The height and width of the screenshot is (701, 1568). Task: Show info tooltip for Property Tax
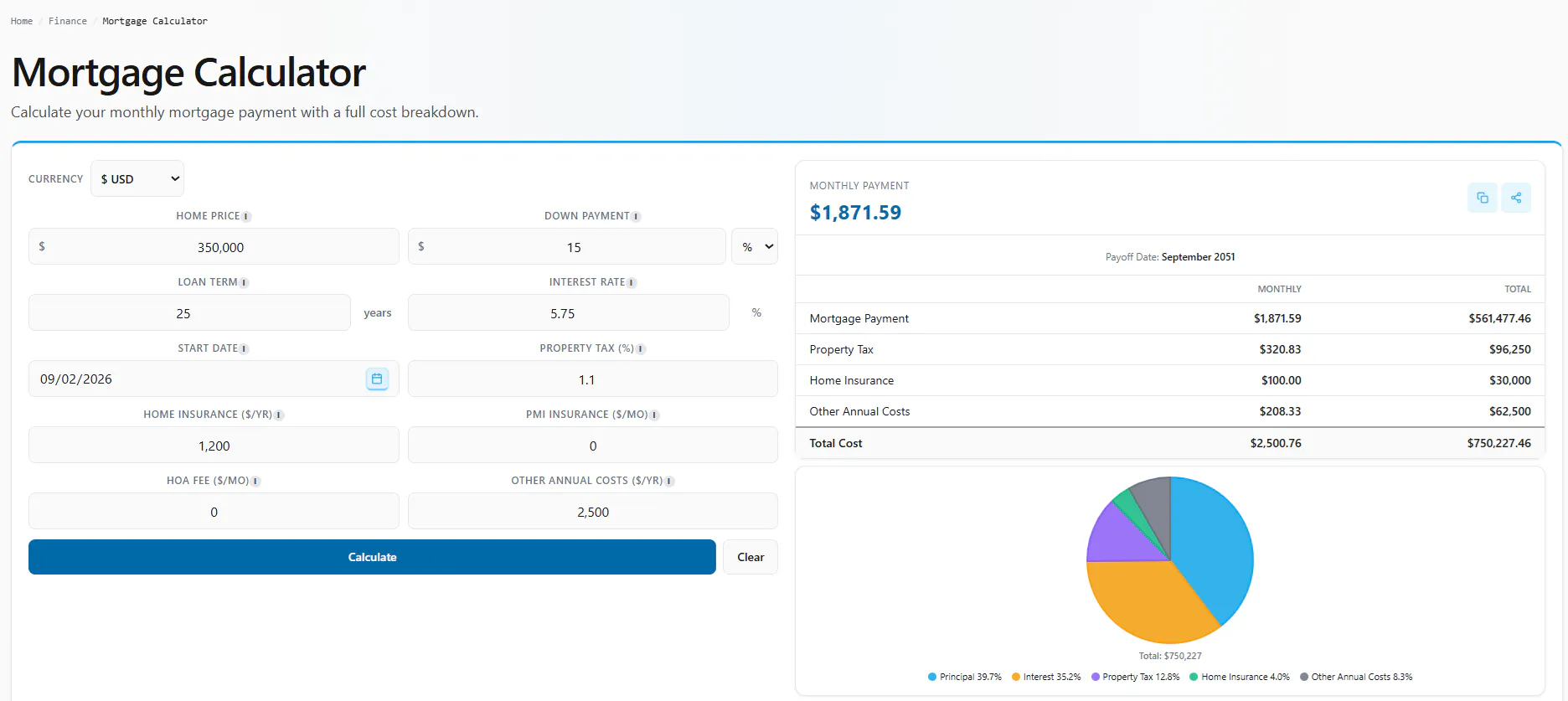pos(641,349)
